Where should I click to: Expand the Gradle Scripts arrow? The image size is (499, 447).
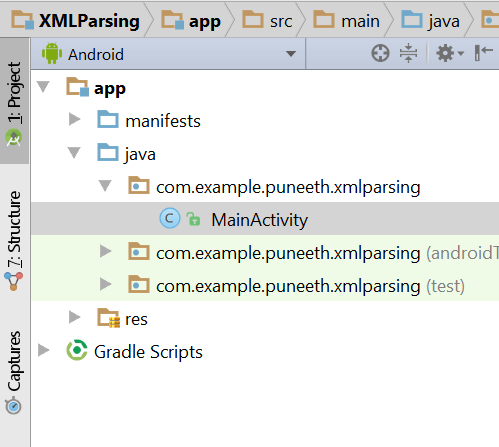point(44,350)
